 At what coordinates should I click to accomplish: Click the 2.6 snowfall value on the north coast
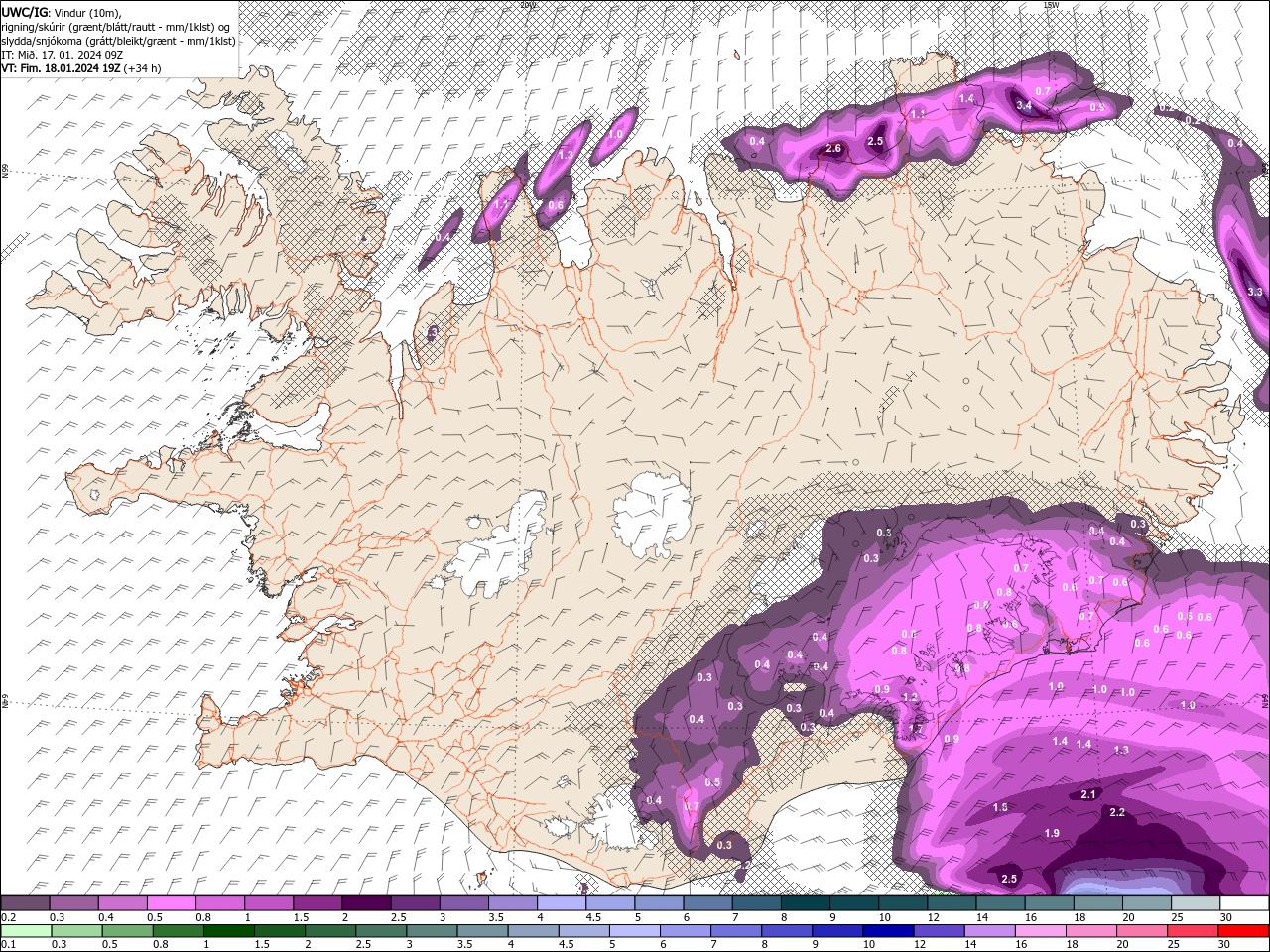tap(833, 149)
